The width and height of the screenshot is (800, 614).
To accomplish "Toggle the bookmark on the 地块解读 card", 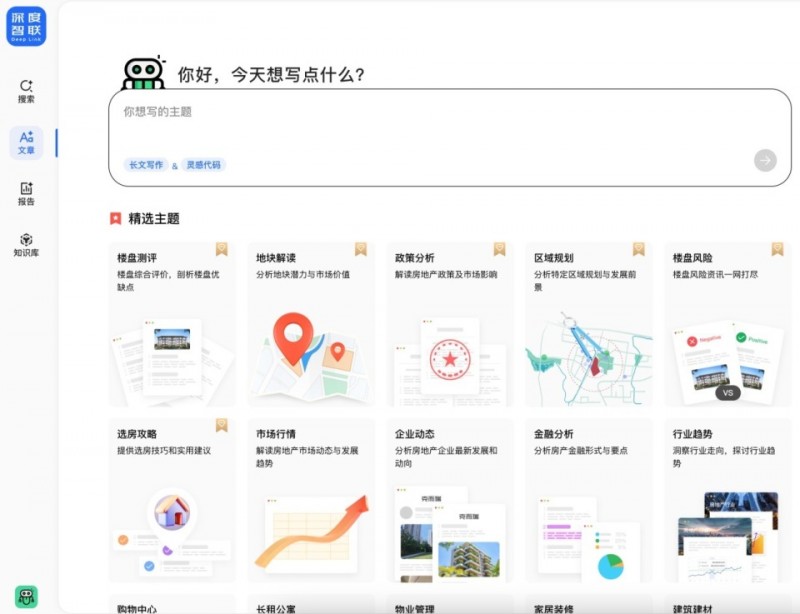I will (361, 249).
